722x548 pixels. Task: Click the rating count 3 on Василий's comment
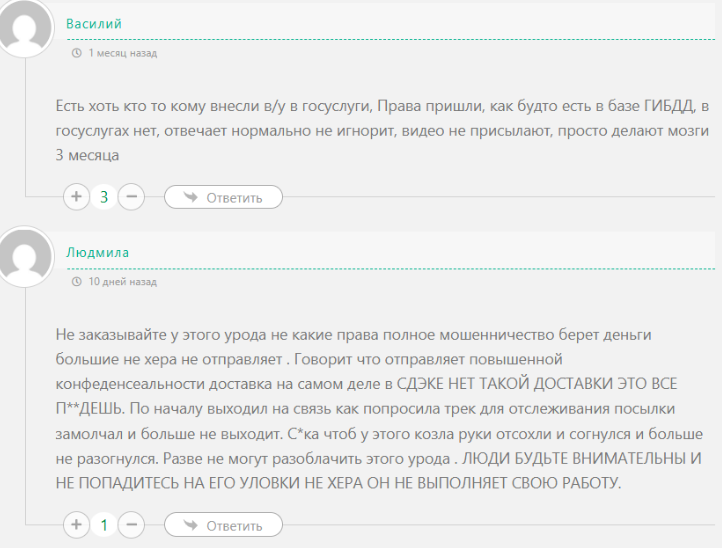[104, 197]
